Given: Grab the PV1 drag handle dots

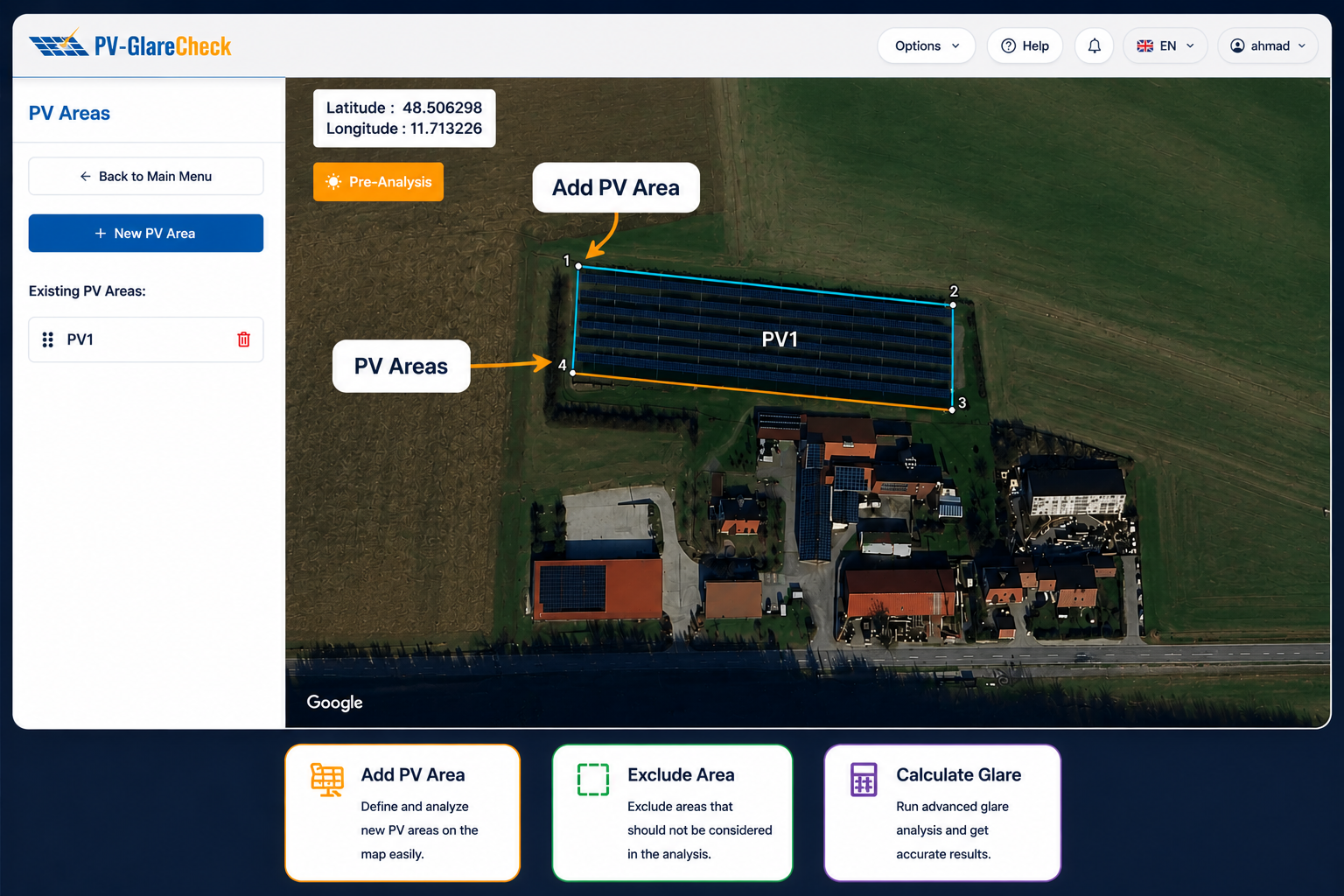Looking at the screenshot, I should point(48,339).
